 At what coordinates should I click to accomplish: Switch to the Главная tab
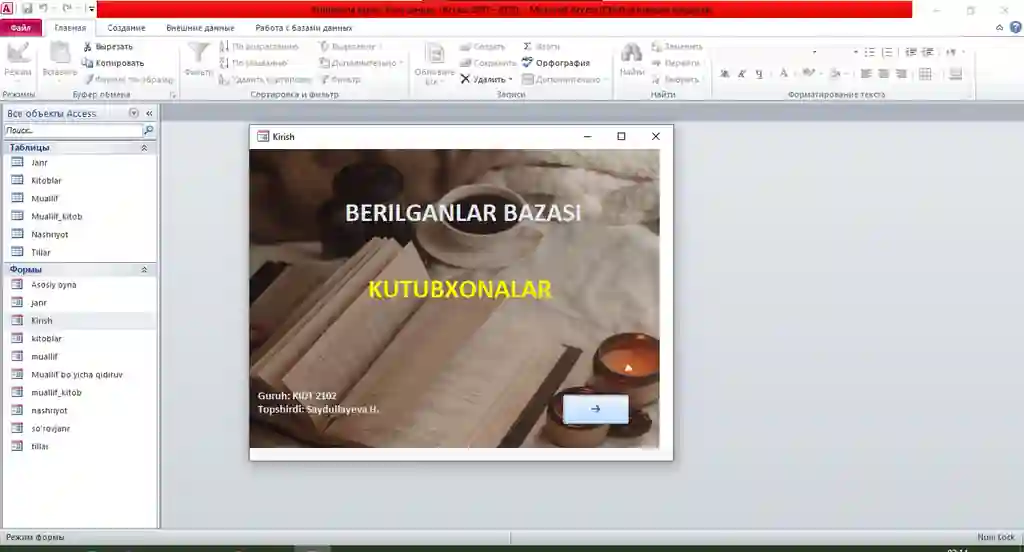[x=70, y=27]
